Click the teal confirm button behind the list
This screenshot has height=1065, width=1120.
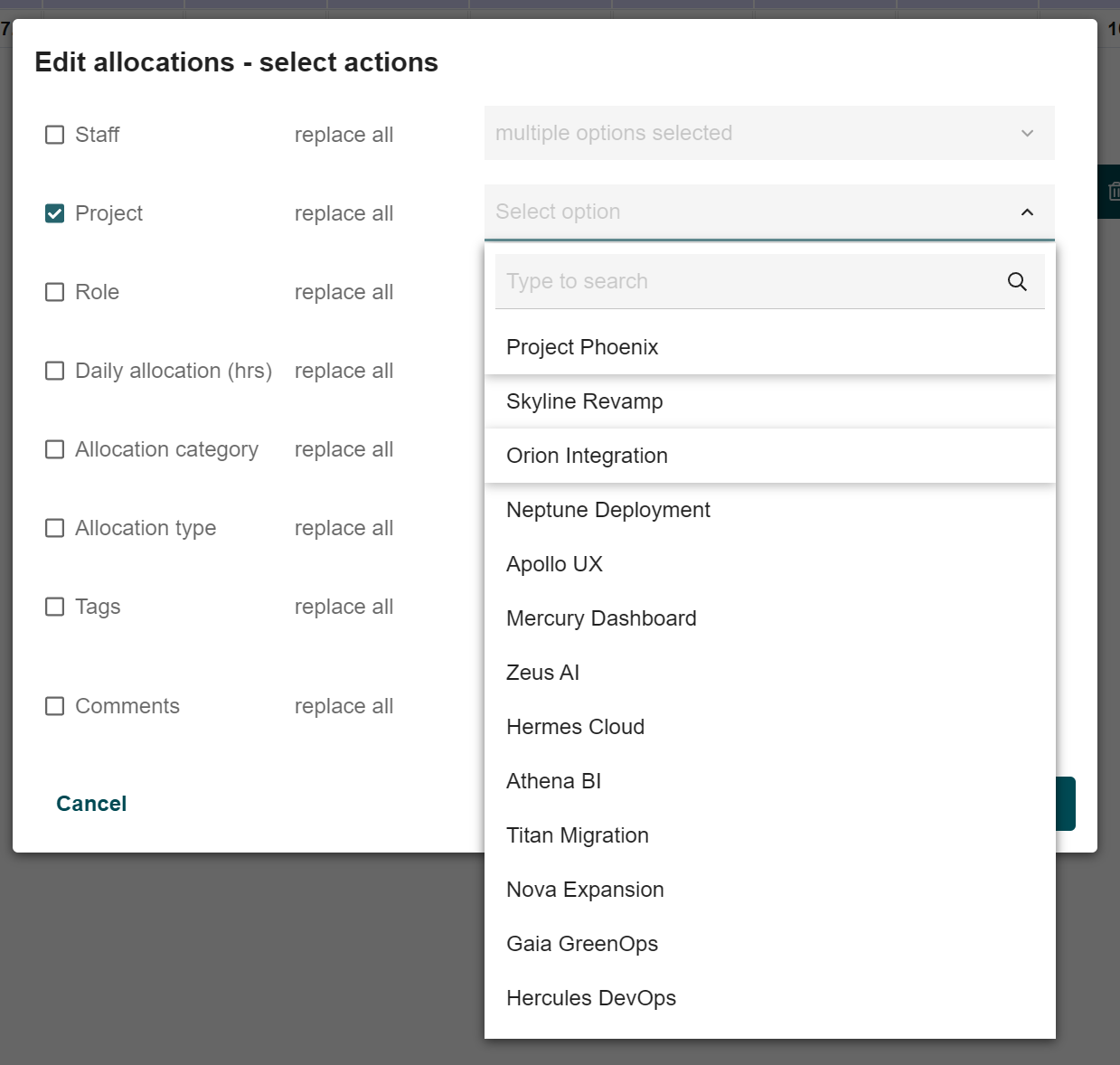pyautogui.click(x=1066, y=804)
